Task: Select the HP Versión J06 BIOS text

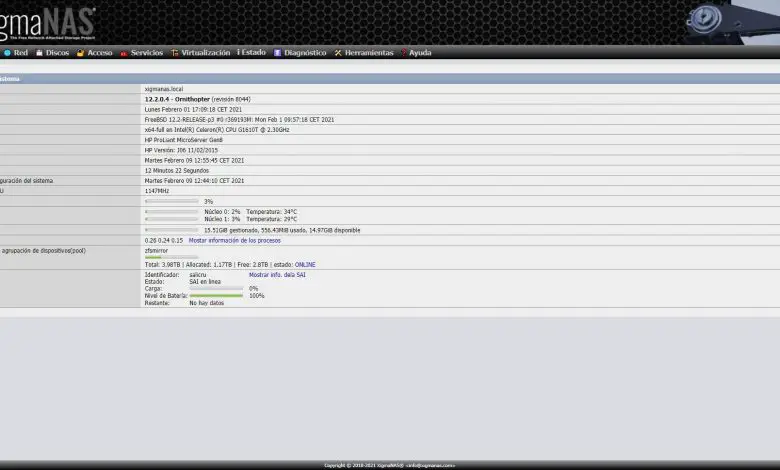Action: click(181, 150)
